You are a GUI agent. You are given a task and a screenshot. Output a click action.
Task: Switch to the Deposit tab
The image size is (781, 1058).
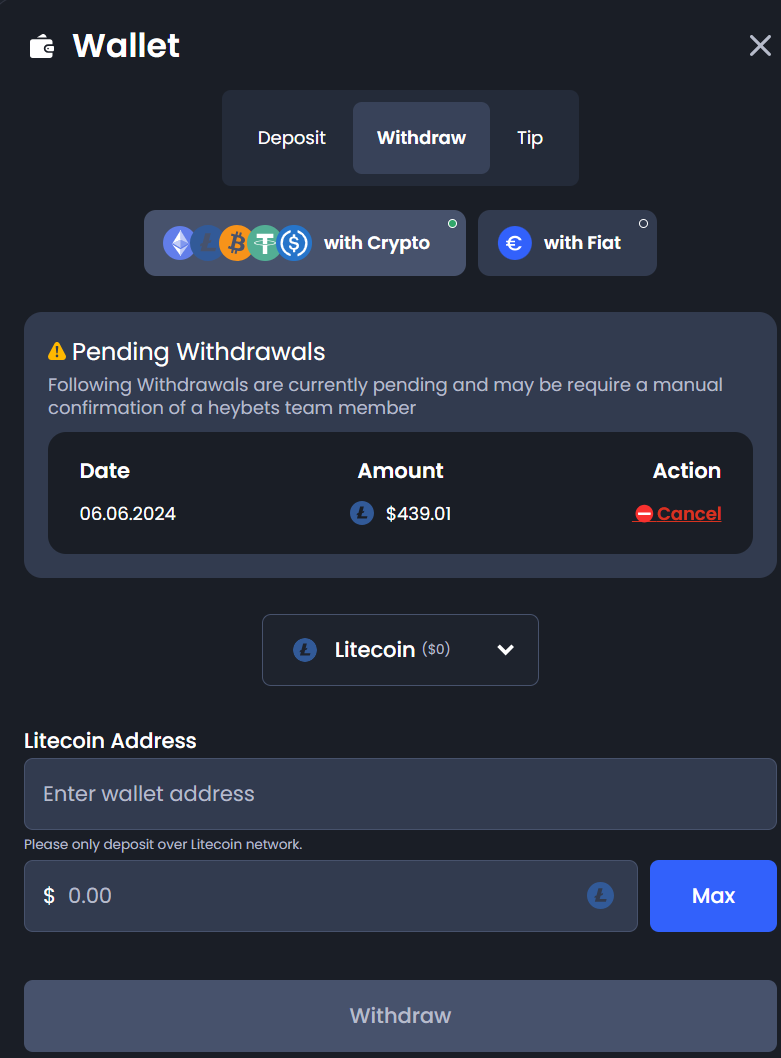pos(291,138)
